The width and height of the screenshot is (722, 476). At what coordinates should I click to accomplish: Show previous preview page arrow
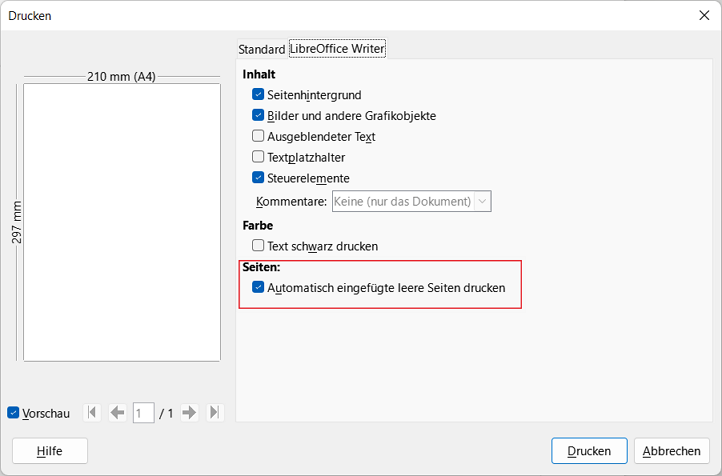tap(117, 412)
